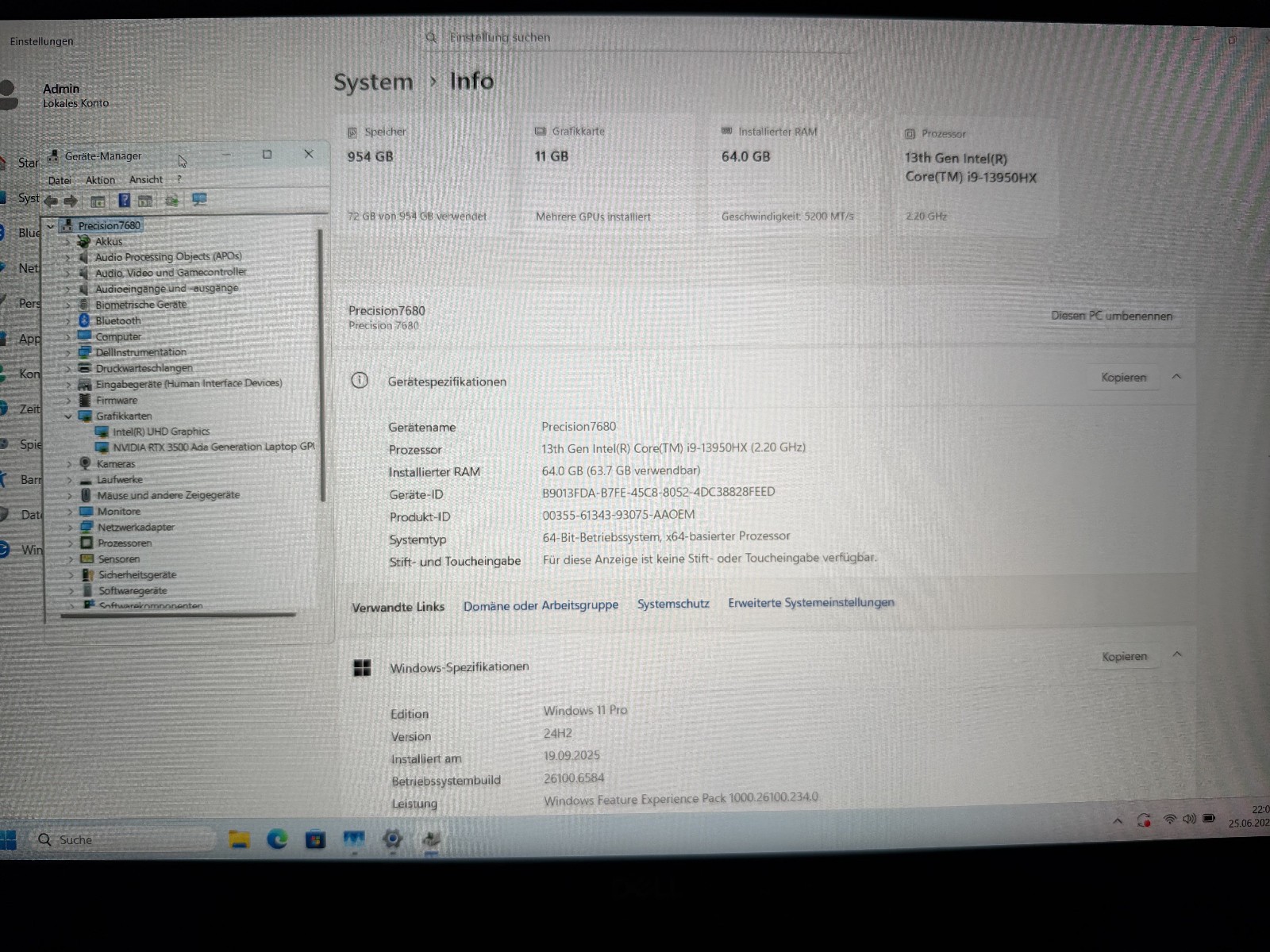The width and height of the screenshot is (1270, 952).
Task: Show hidden icons in system tray
Action: (x=1118, y=821)
